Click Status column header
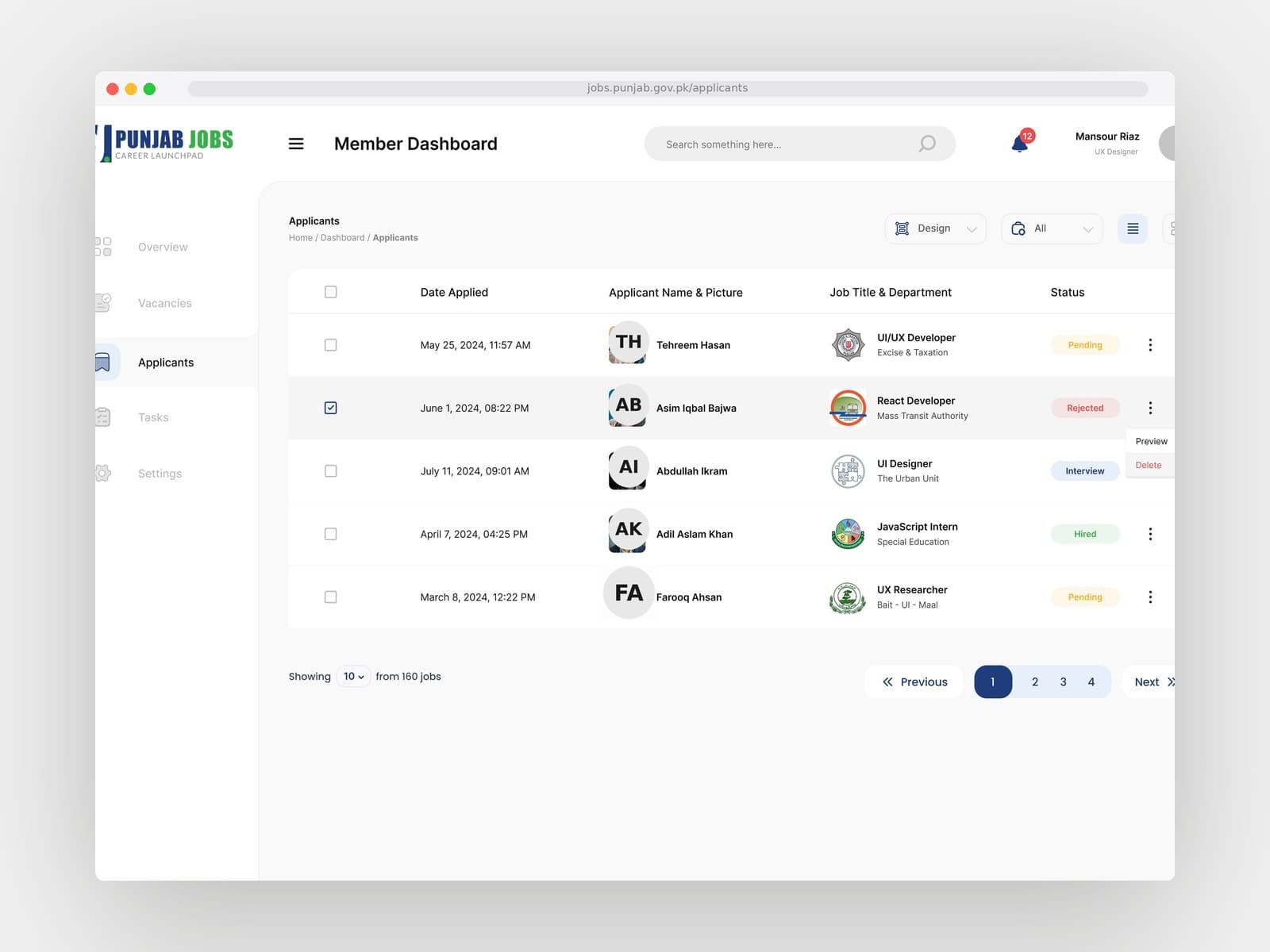Image resolution: width=1270 pixels, height=952 pixels. [x=1068, y=292]
